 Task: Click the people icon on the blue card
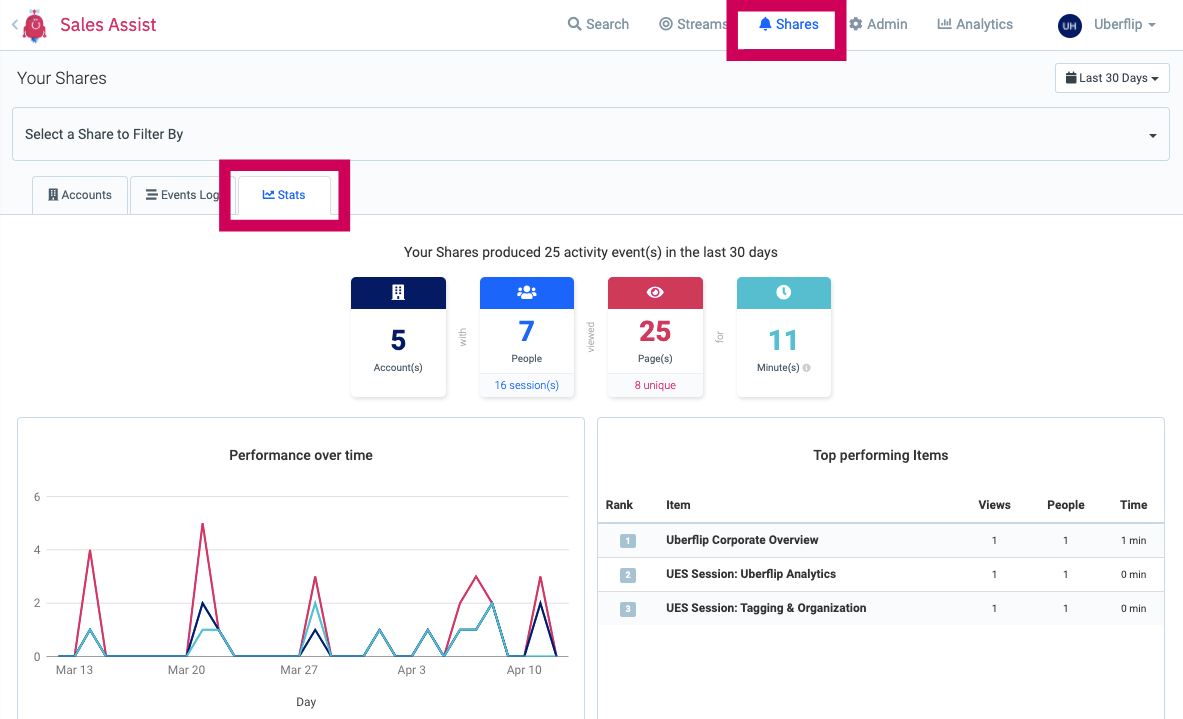pos(527,293)
